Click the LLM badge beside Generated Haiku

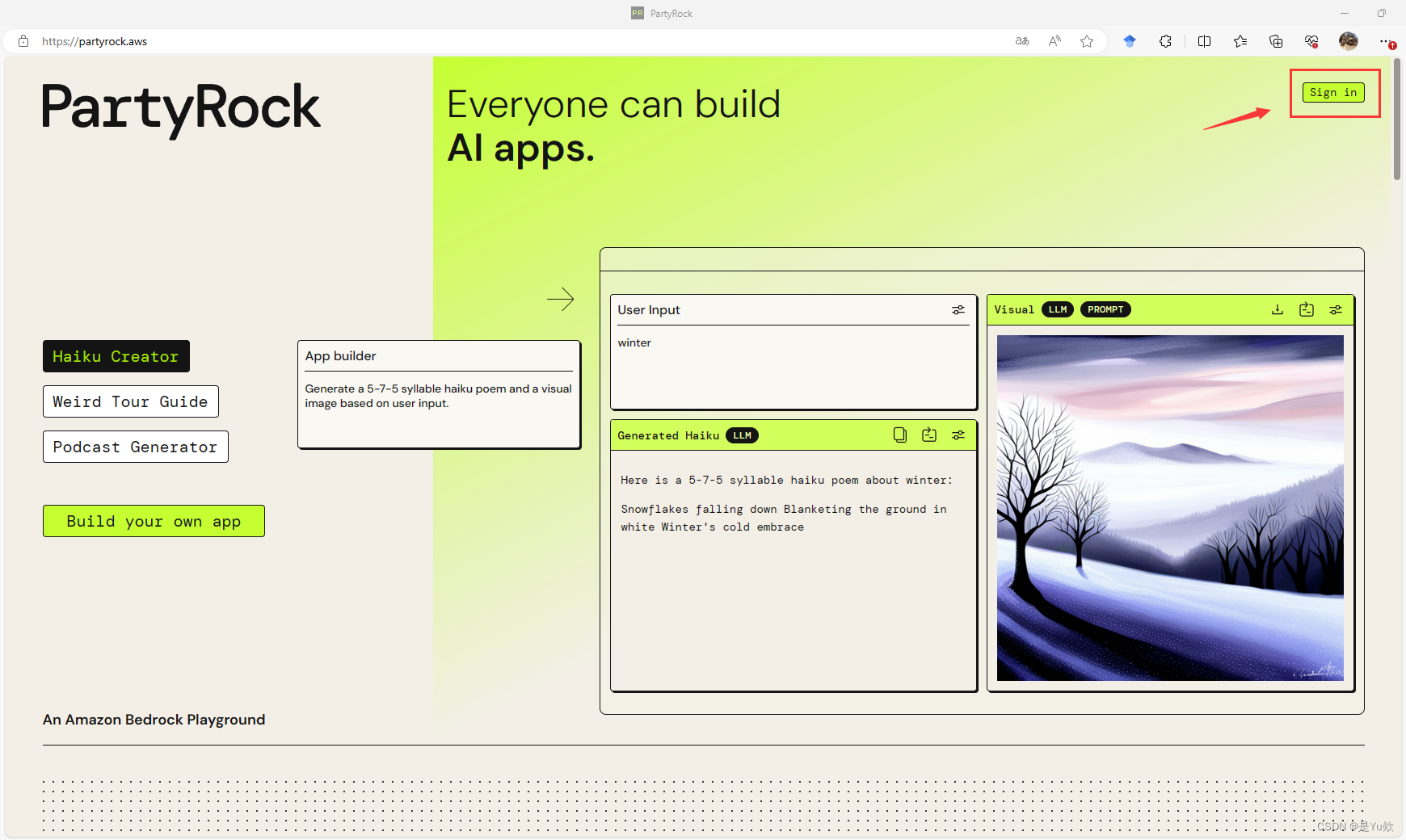point(743,435)
